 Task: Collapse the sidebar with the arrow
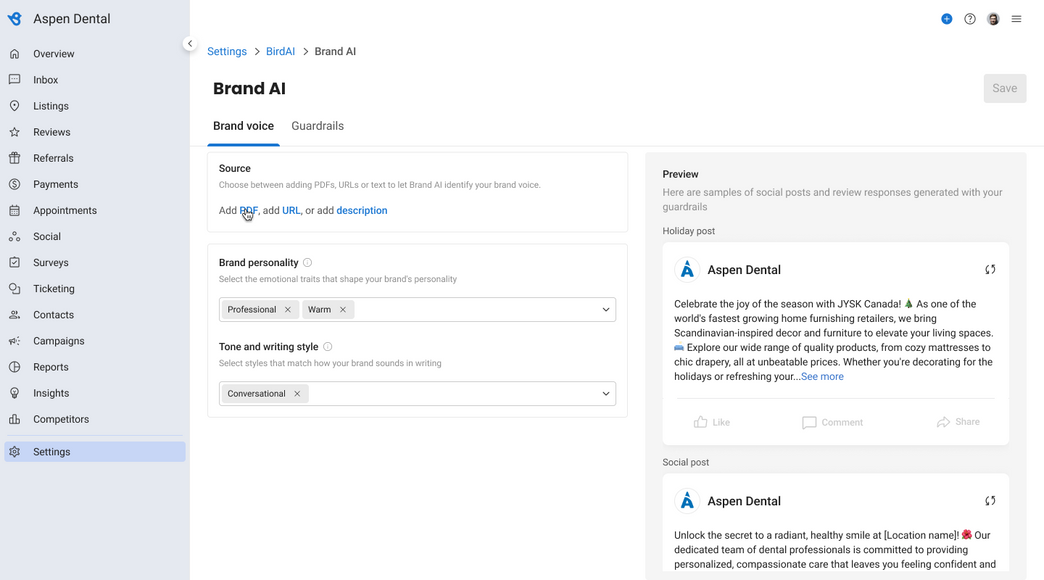click(x=190, y=43)
